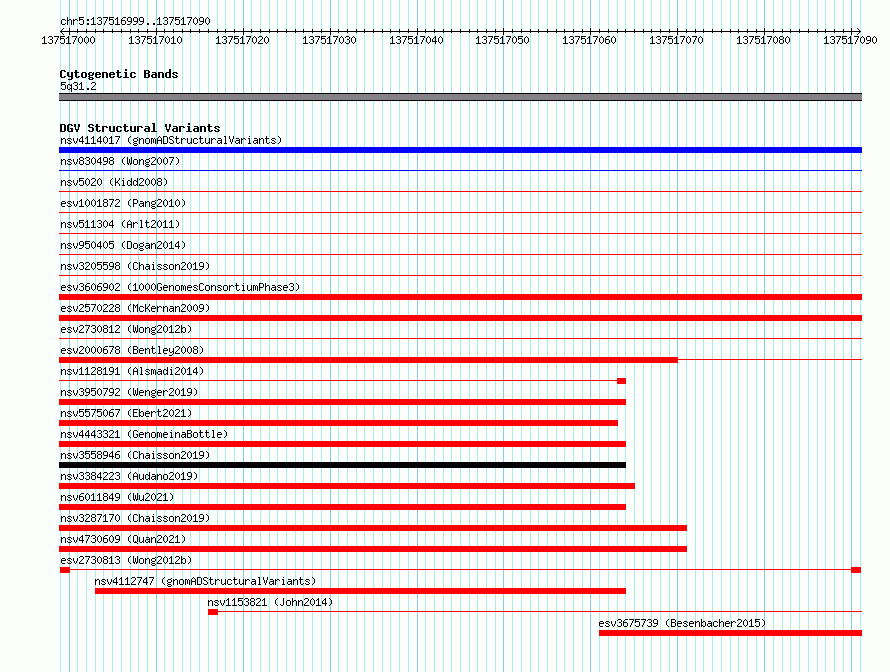This screenshot has height=672, width=890.
Task: Open esv2570228 (McKernan2009) label
Action: tap(135, 308)
